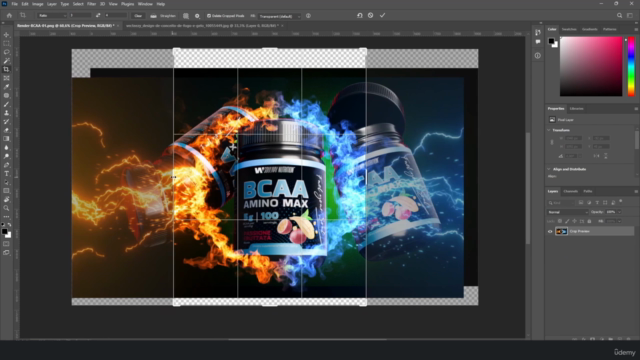
Task: Open the Comments panel icon
Action: pos(538,42)
